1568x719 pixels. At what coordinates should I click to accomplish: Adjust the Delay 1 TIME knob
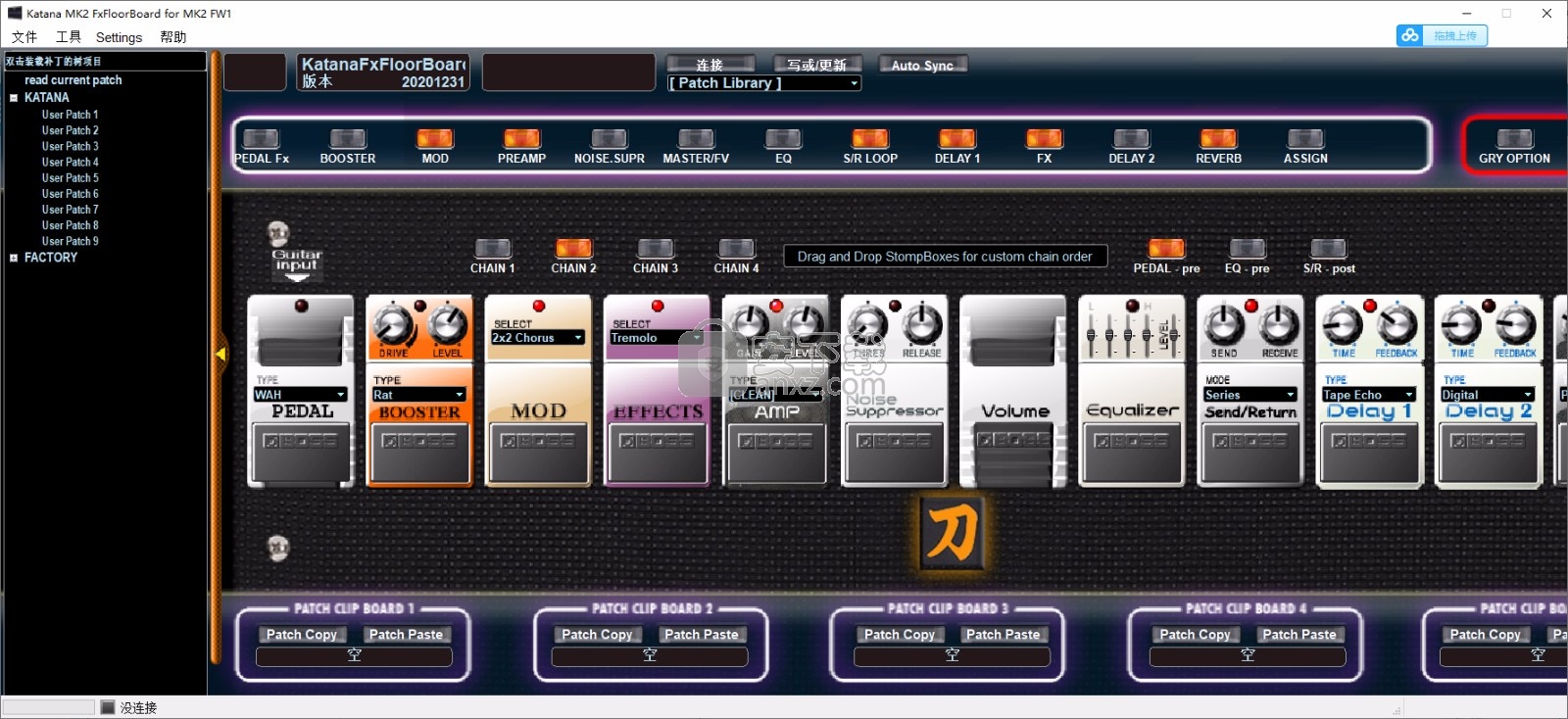(1343, 325)
